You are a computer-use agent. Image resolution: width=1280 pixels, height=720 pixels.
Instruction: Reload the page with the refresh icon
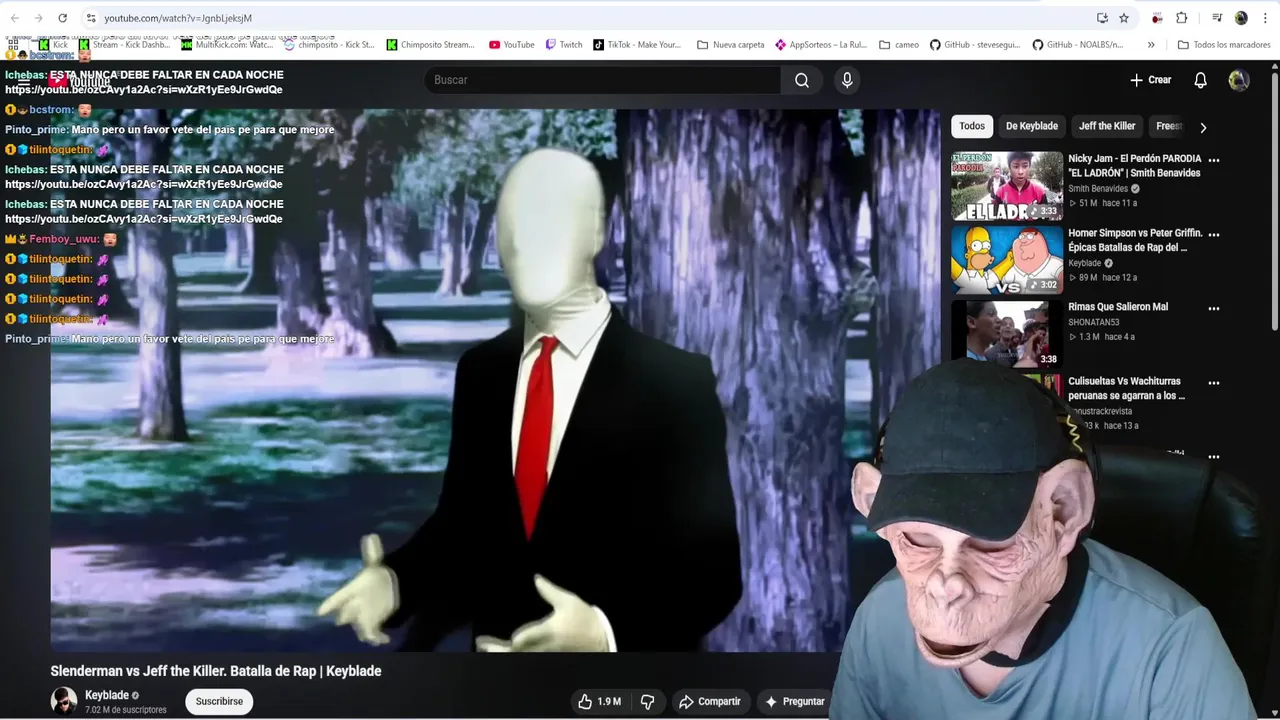coord(62,18)
